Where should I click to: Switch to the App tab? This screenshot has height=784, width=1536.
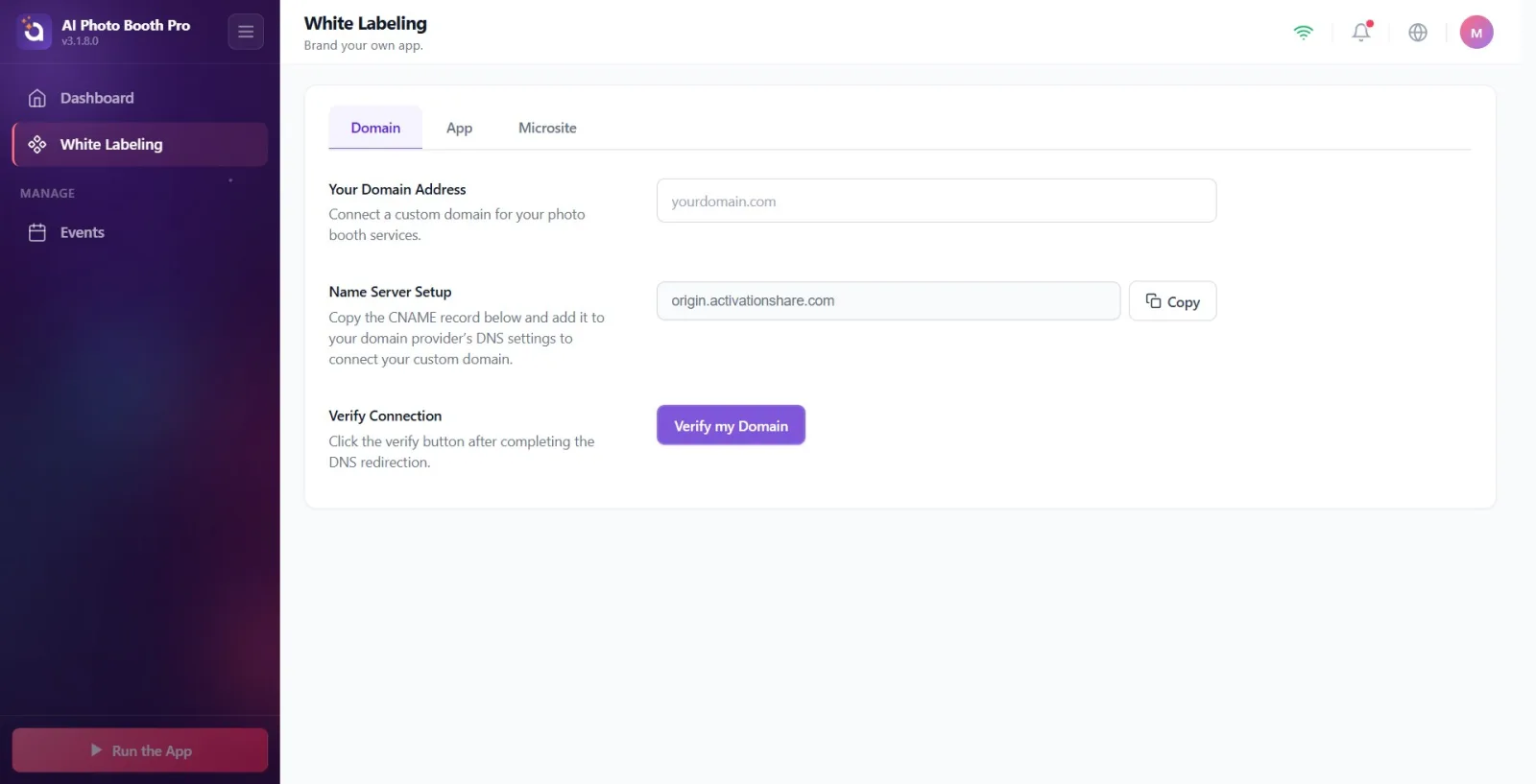click(459, 128)
